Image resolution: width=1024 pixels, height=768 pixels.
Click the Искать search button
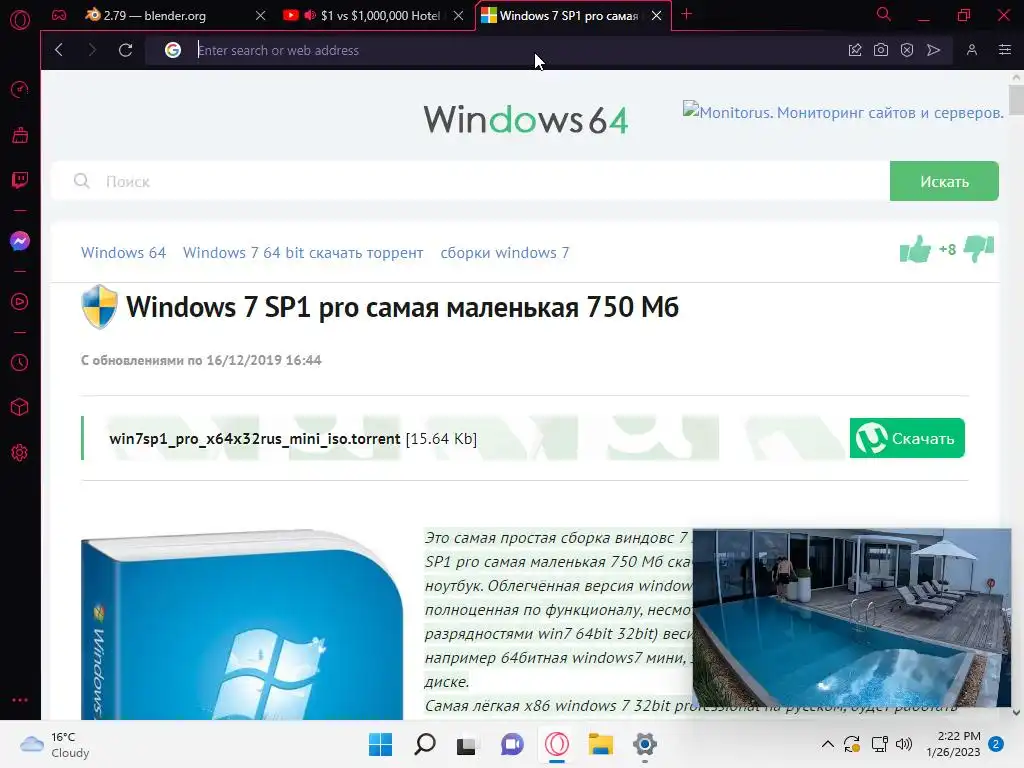tap(944, 181)
